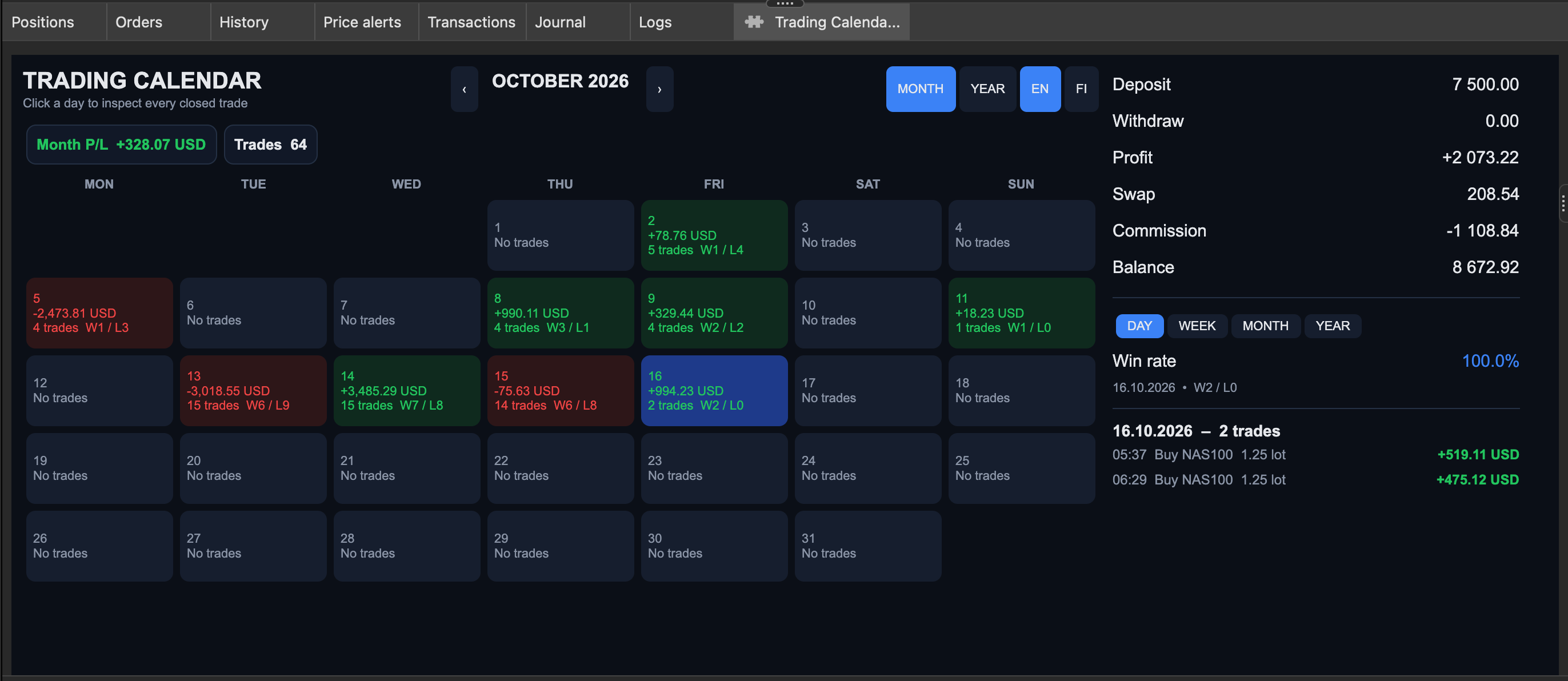The image size is (1568, 681).
Task: Click the Profit value +2 073.22
Action: pos(1480,158)
